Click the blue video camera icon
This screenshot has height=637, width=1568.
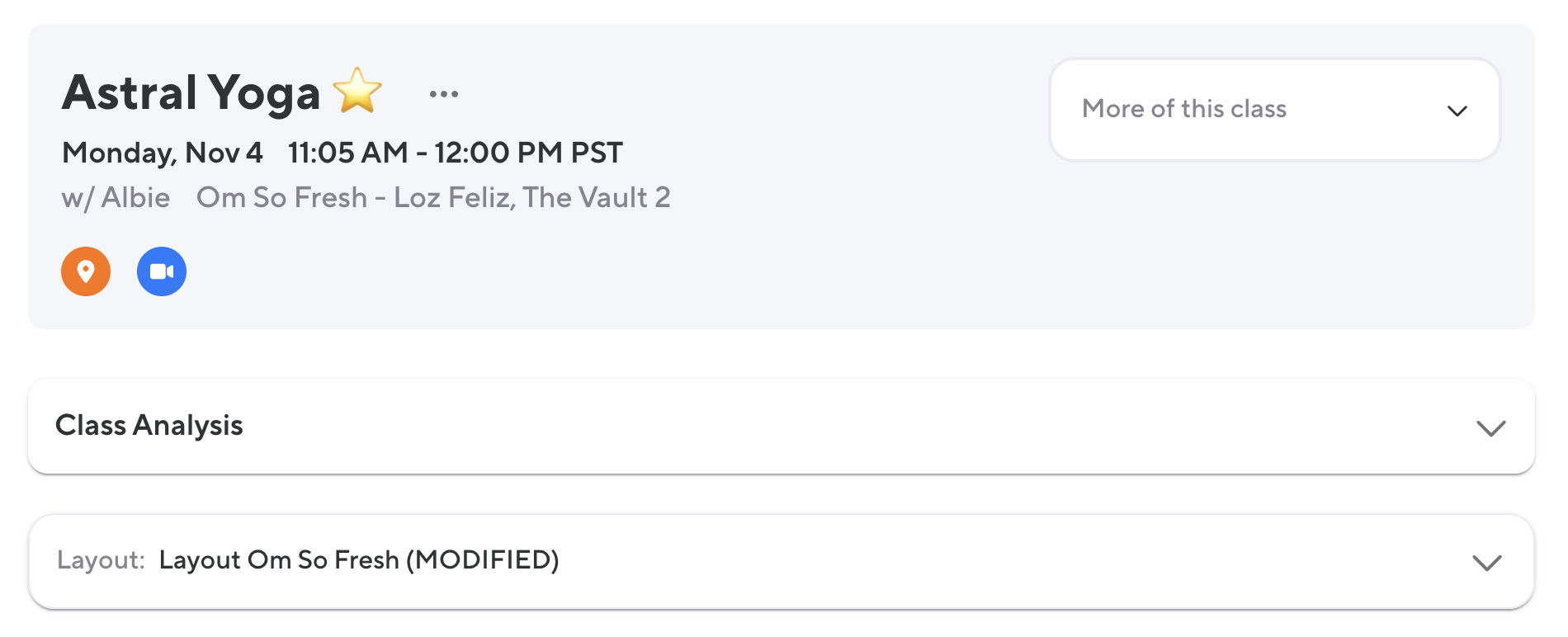click(162, 271)
